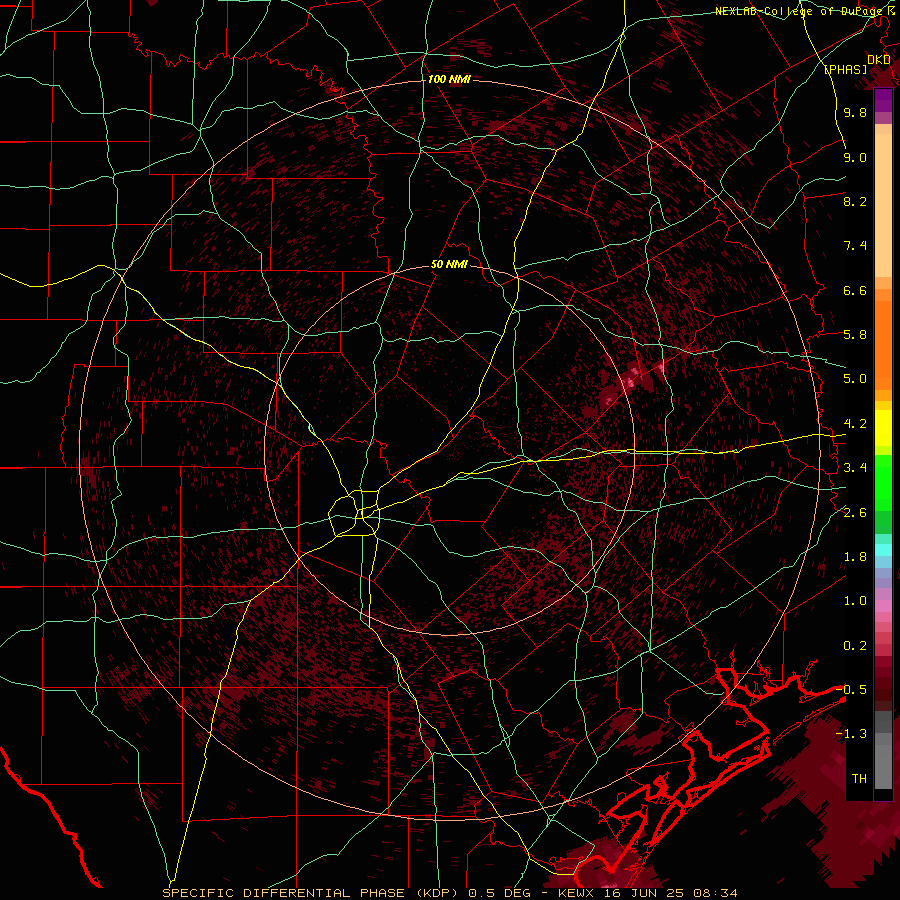The image size is (900, 900).
Task: Click the DKD product label
Action: pyautogui.click(x=879, y=60)
